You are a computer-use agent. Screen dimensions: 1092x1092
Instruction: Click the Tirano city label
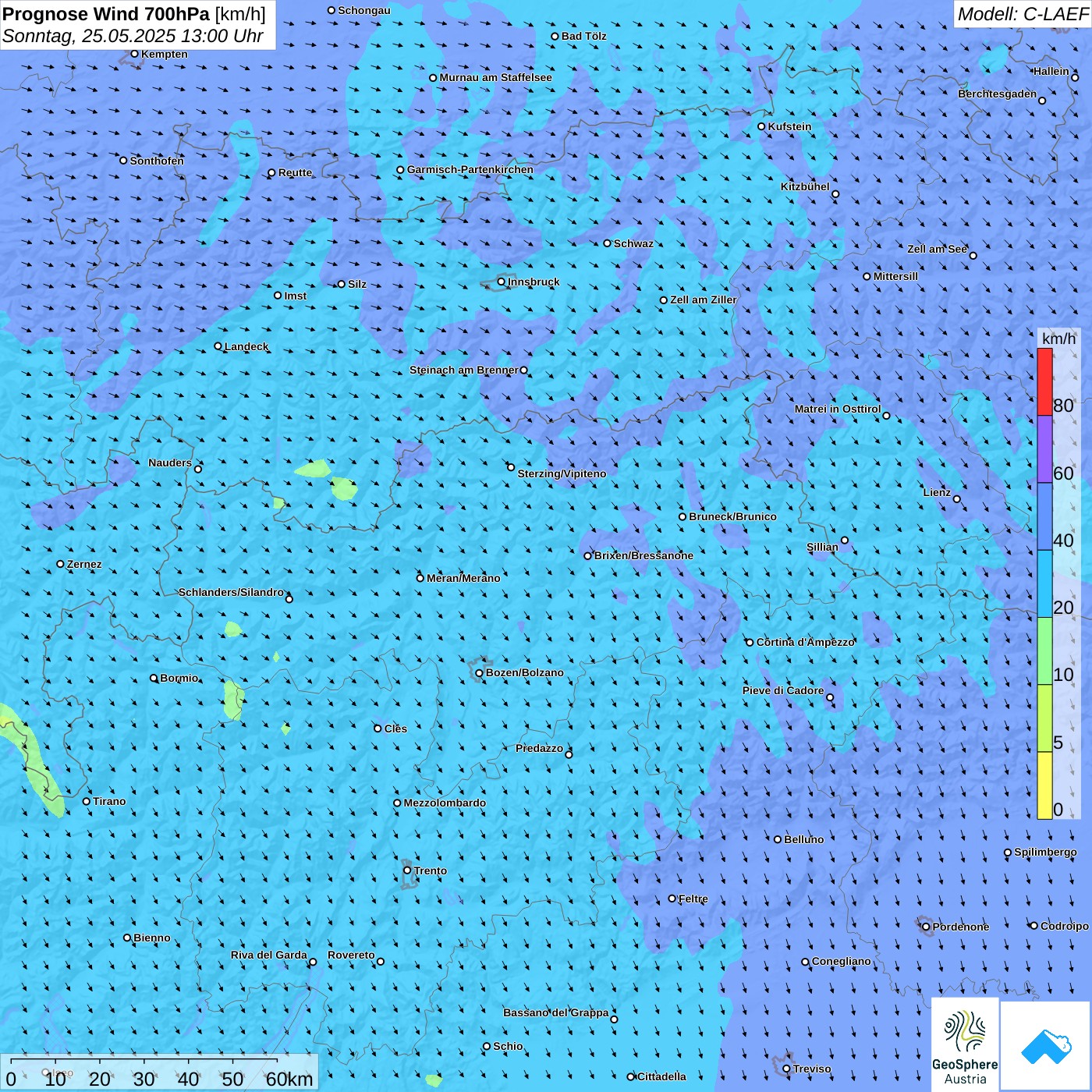click(x=109, y=801)
